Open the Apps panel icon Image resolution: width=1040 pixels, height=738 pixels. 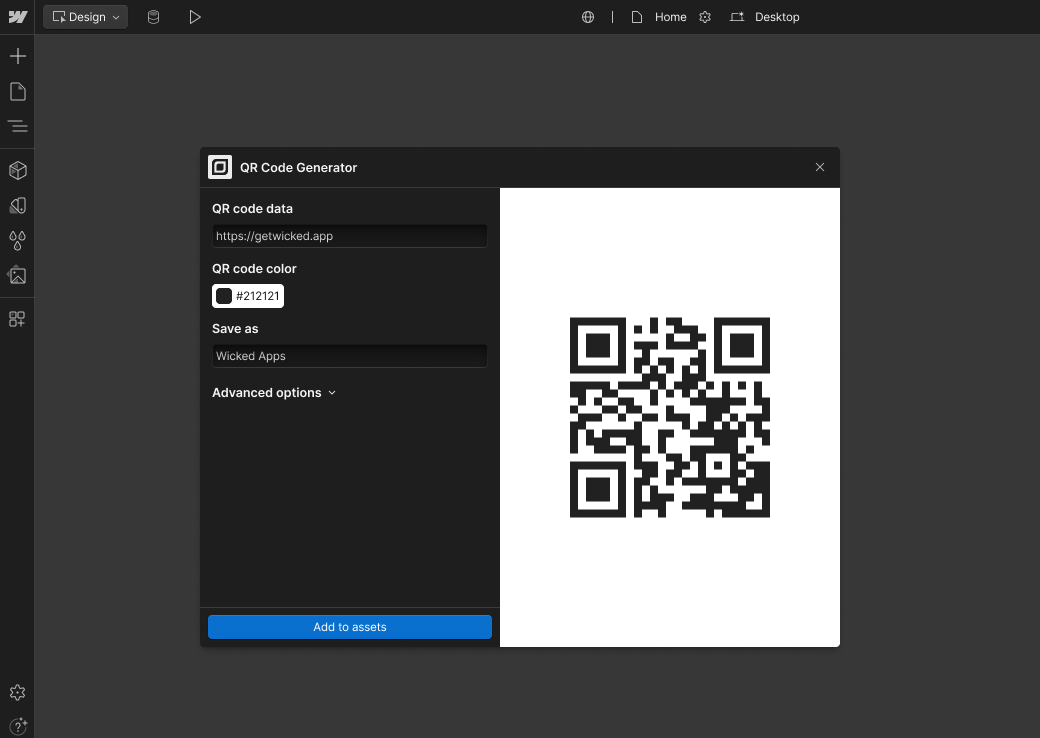17,319
